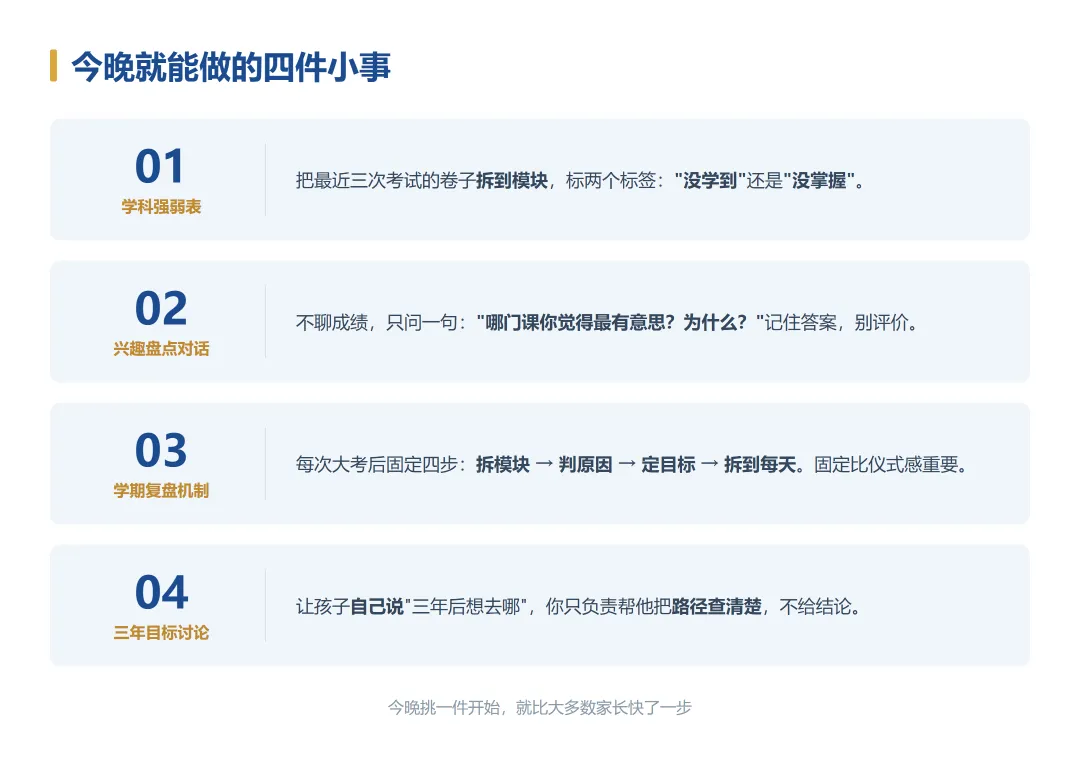Click the number 03

pyautogui.click(x=160, y=450)
